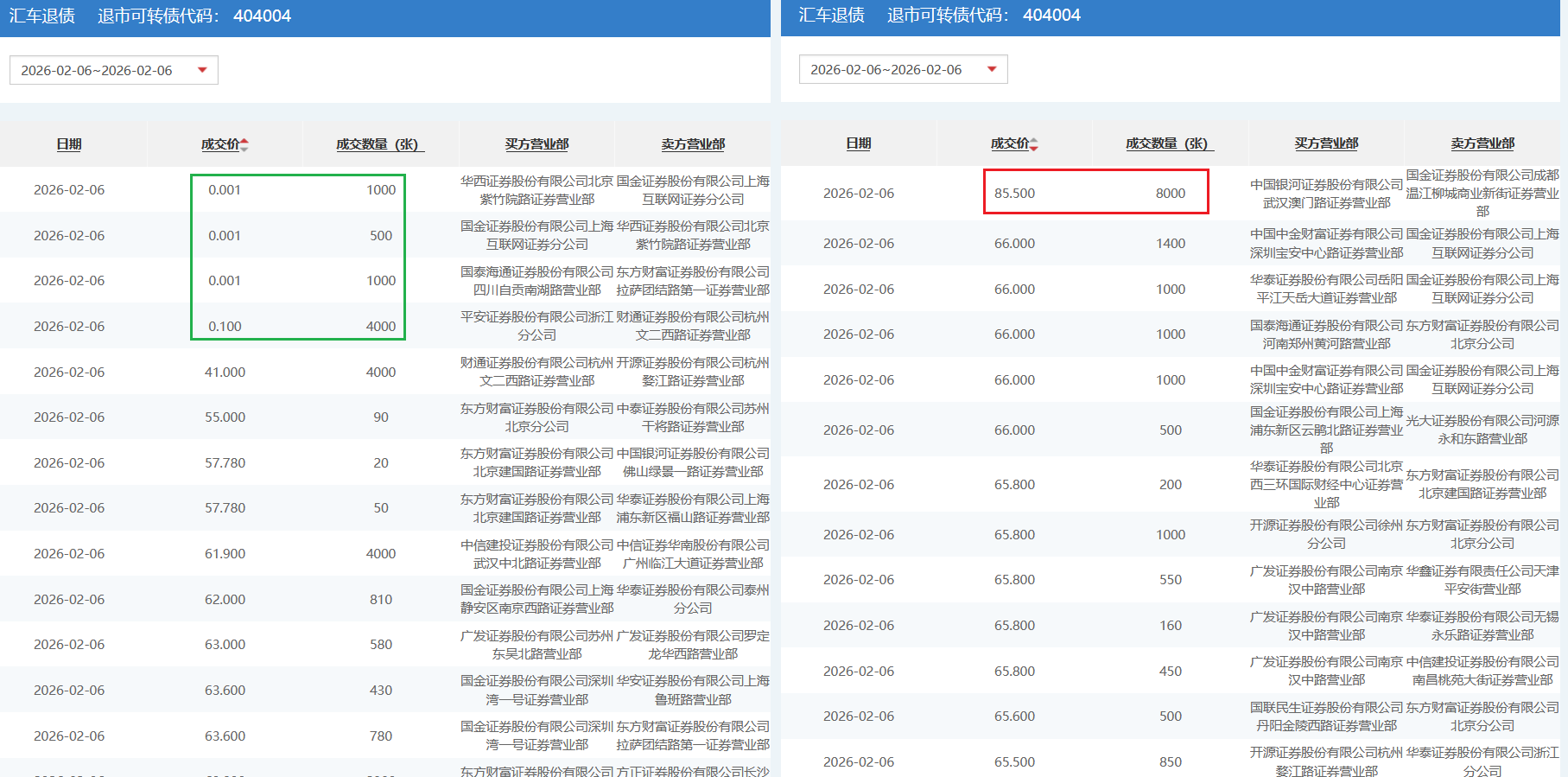The height and width of the screenshot is (777, 1568).
Task: Click seller 国金证券股份有限公司成都温江柳城商业新街证券营业部
Action: click(1482, 194)
